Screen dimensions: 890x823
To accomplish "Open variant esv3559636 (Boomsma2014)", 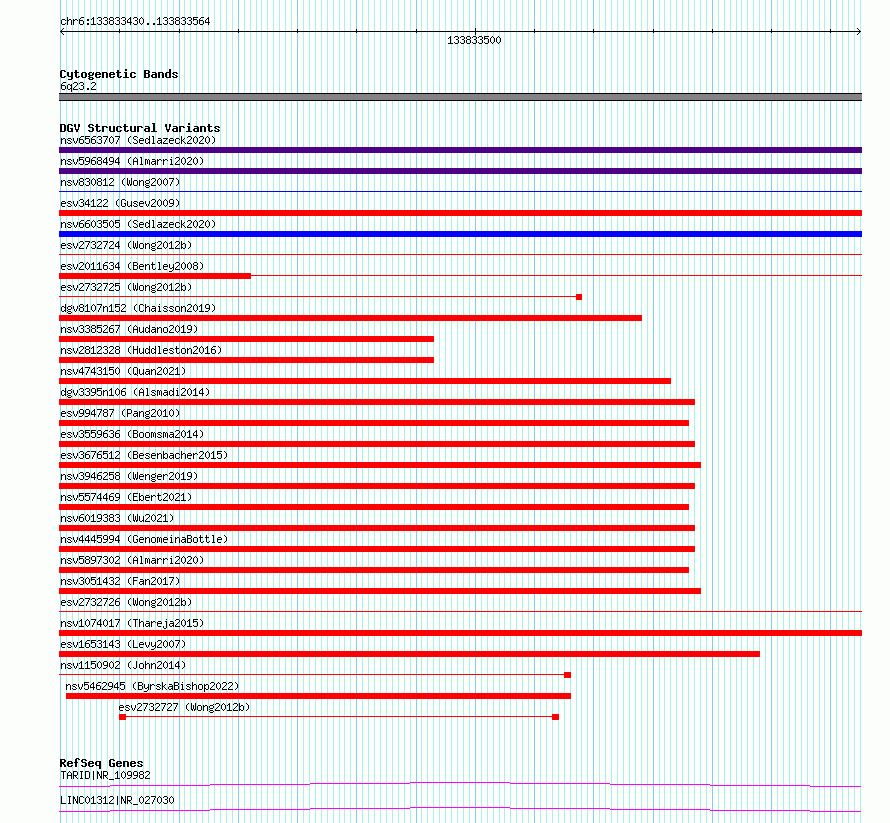I will tap(132, 434).
